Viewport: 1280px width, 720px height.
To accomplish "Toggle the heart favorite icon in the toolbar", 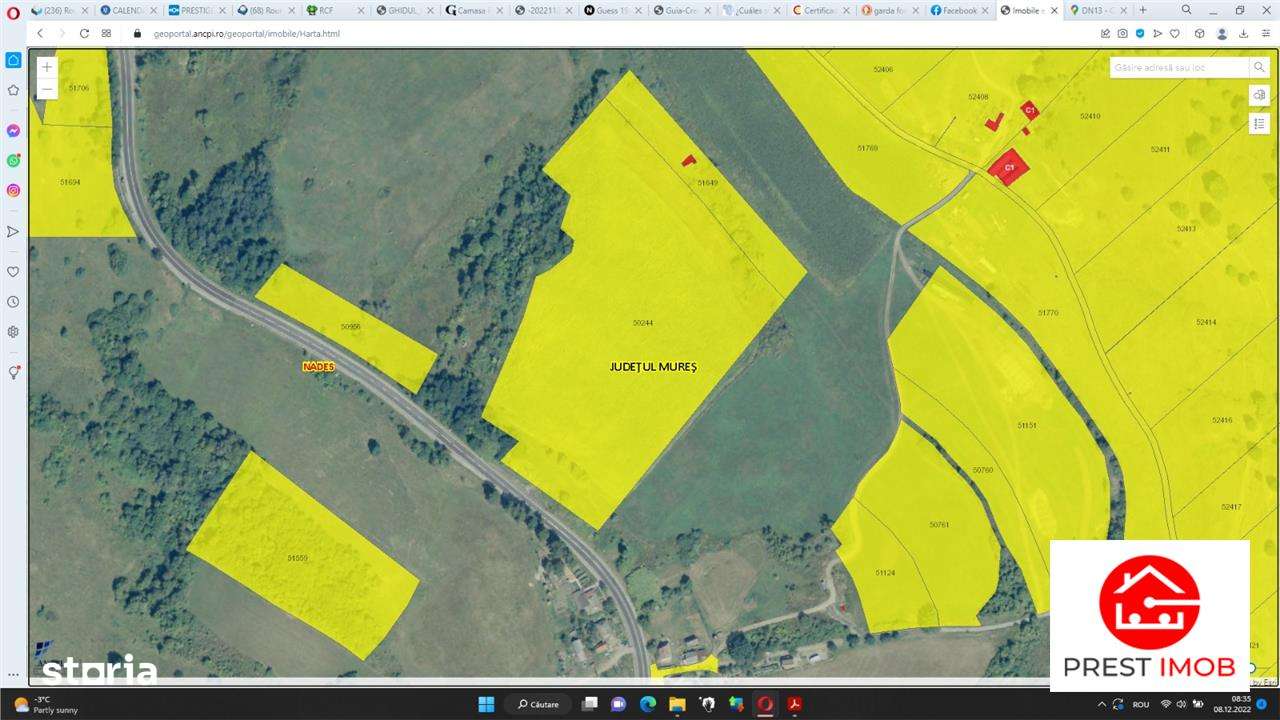I will tap(1175, 33).
